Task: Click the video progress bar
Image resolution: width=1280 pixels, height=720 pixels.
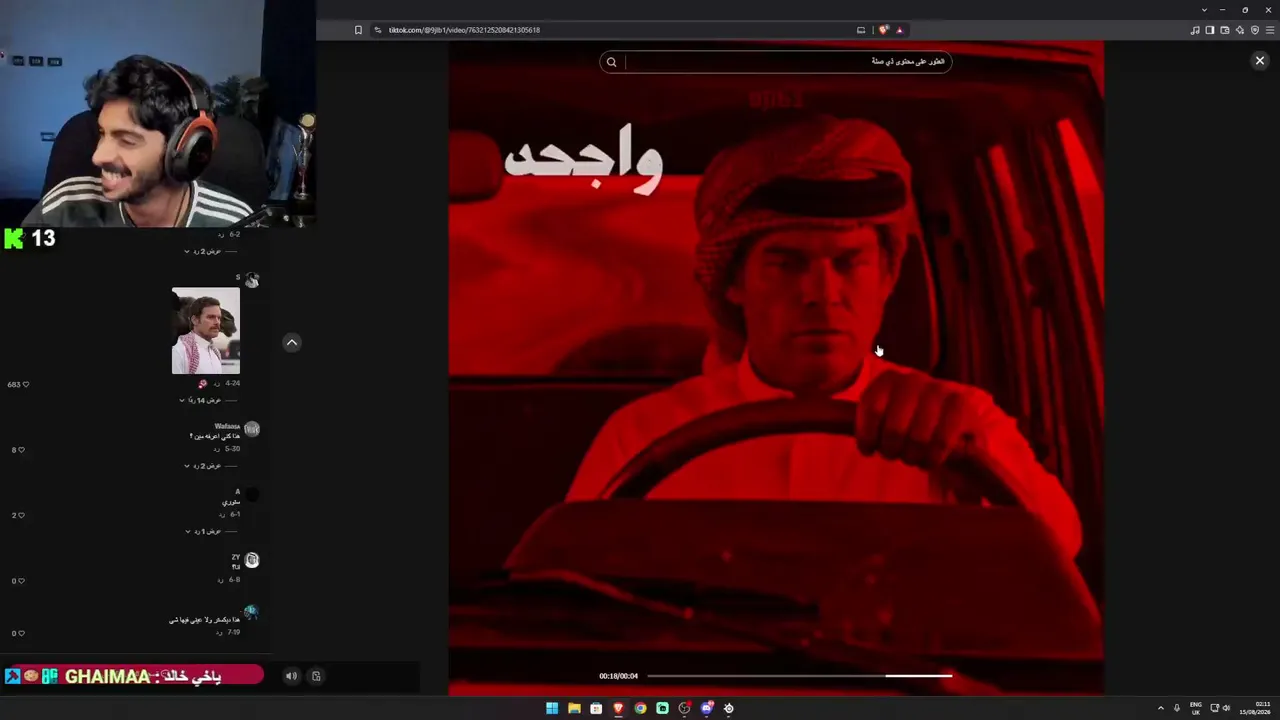Action: [799, 676]
